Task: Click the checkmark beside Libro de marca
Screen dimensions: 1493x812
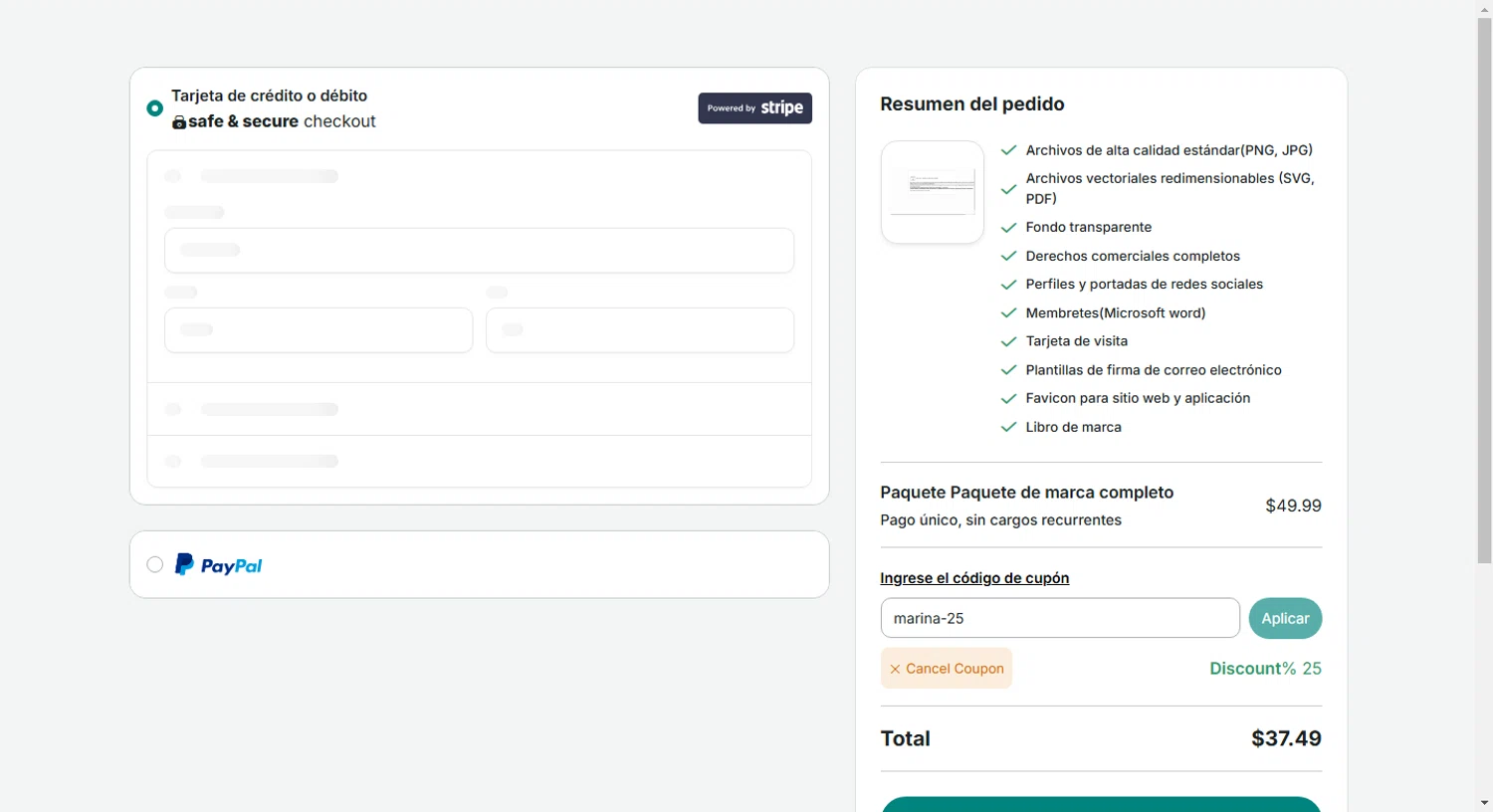Action: 1008,427
